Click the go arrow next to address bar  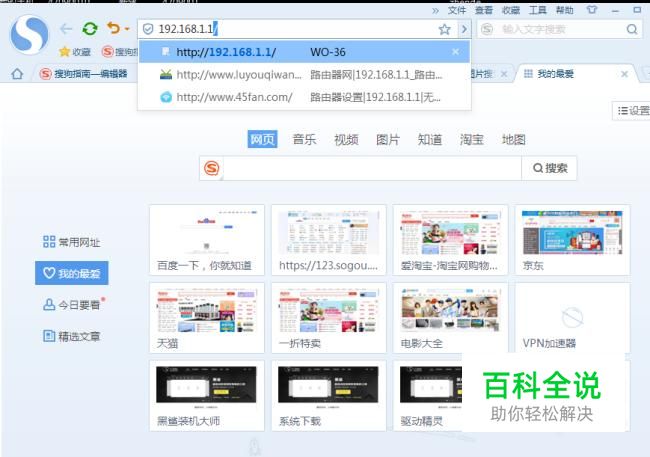click(x=464, y=29)
